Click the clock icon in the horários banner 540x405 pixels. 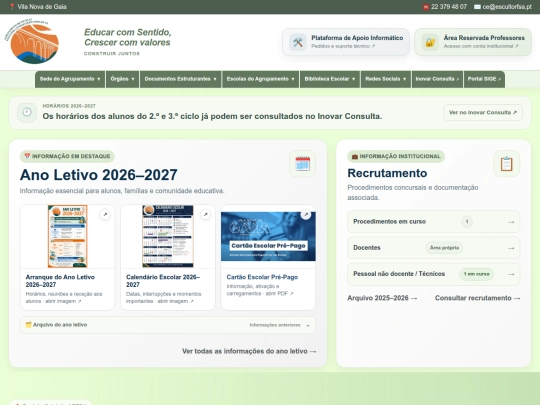click(x=27, y=112)
